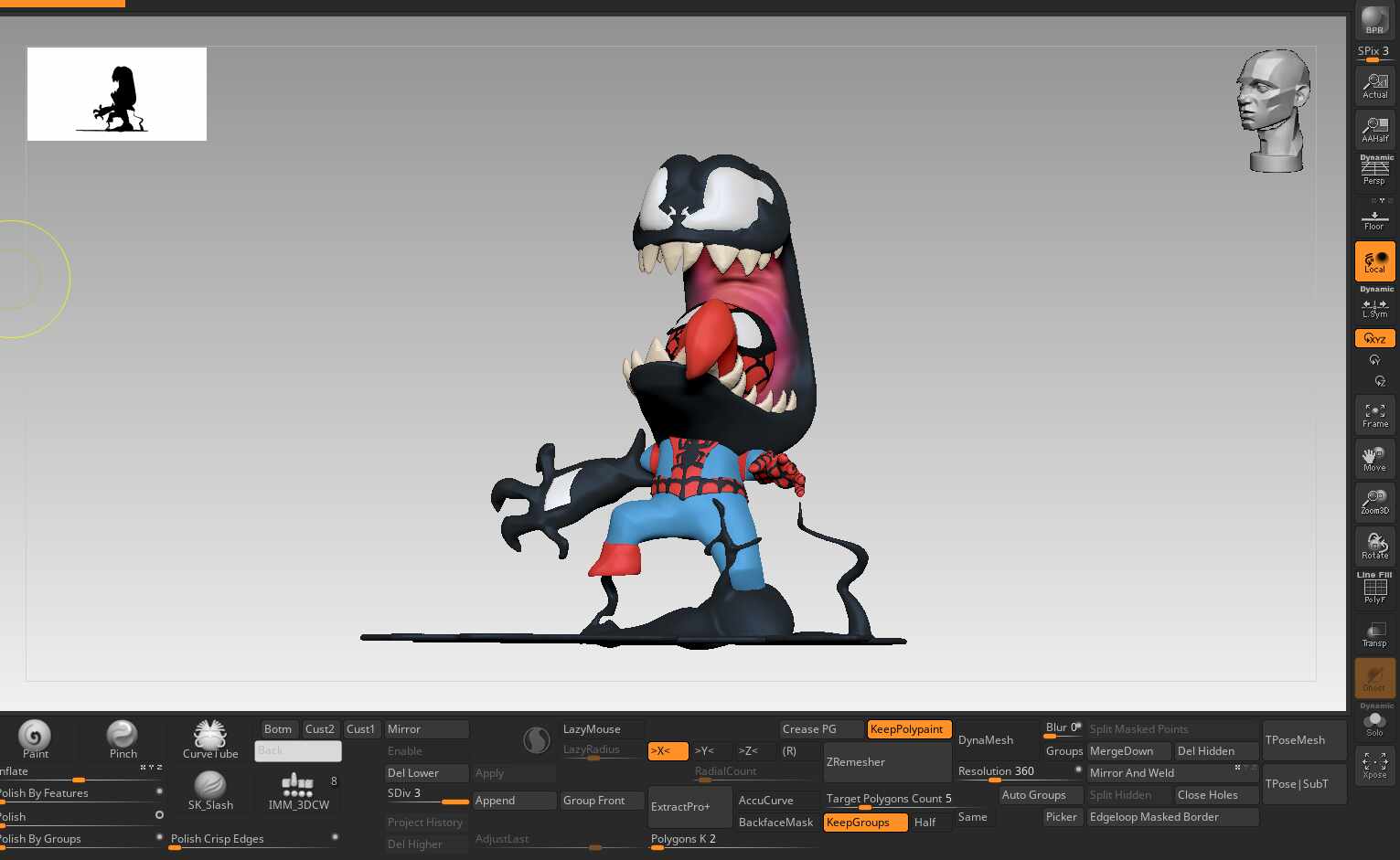Viewport: 1400px width, 860px height.
Task: Switch to the Cust2 tab
Action: [x=319, y=729]
